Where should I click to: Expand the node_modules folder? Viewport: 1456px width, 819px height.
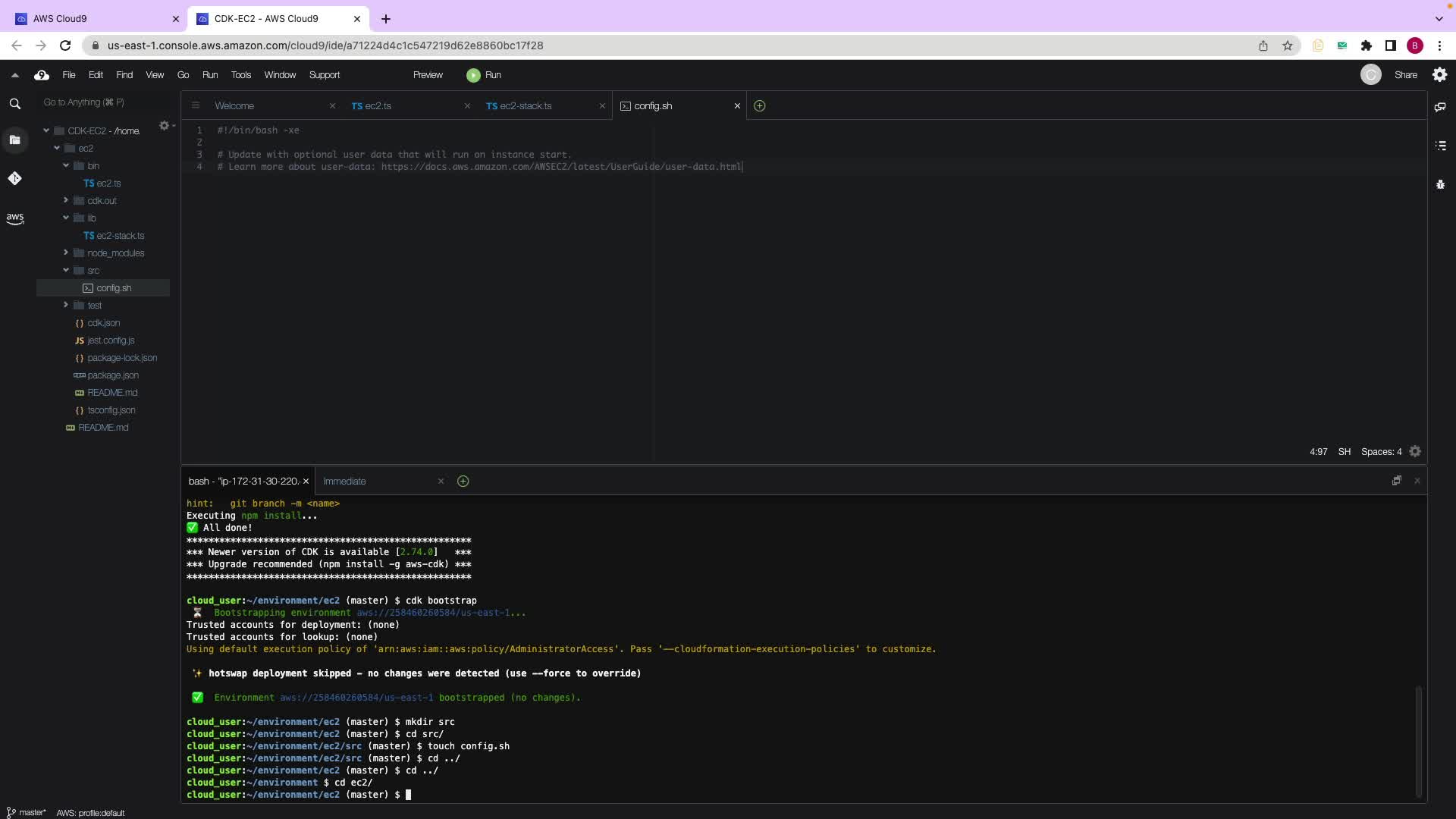66,253
